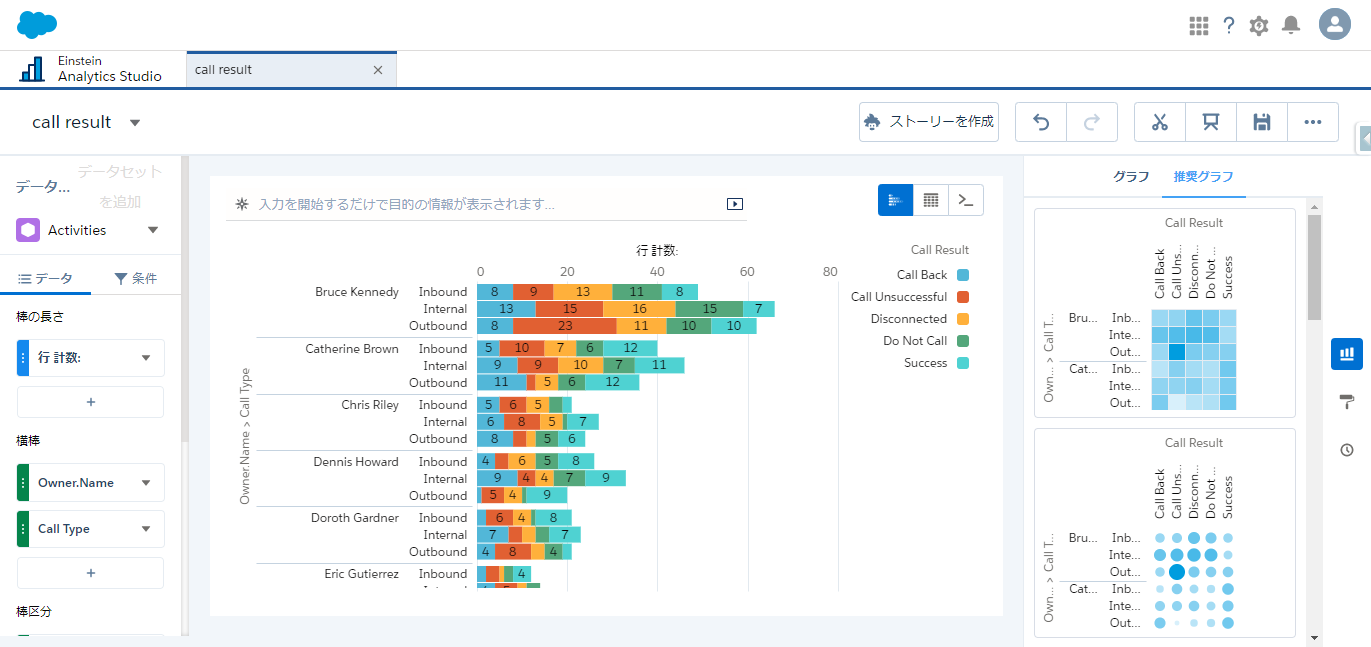Add a new bar length measure
1371x647 pixels.
(91, 402)
